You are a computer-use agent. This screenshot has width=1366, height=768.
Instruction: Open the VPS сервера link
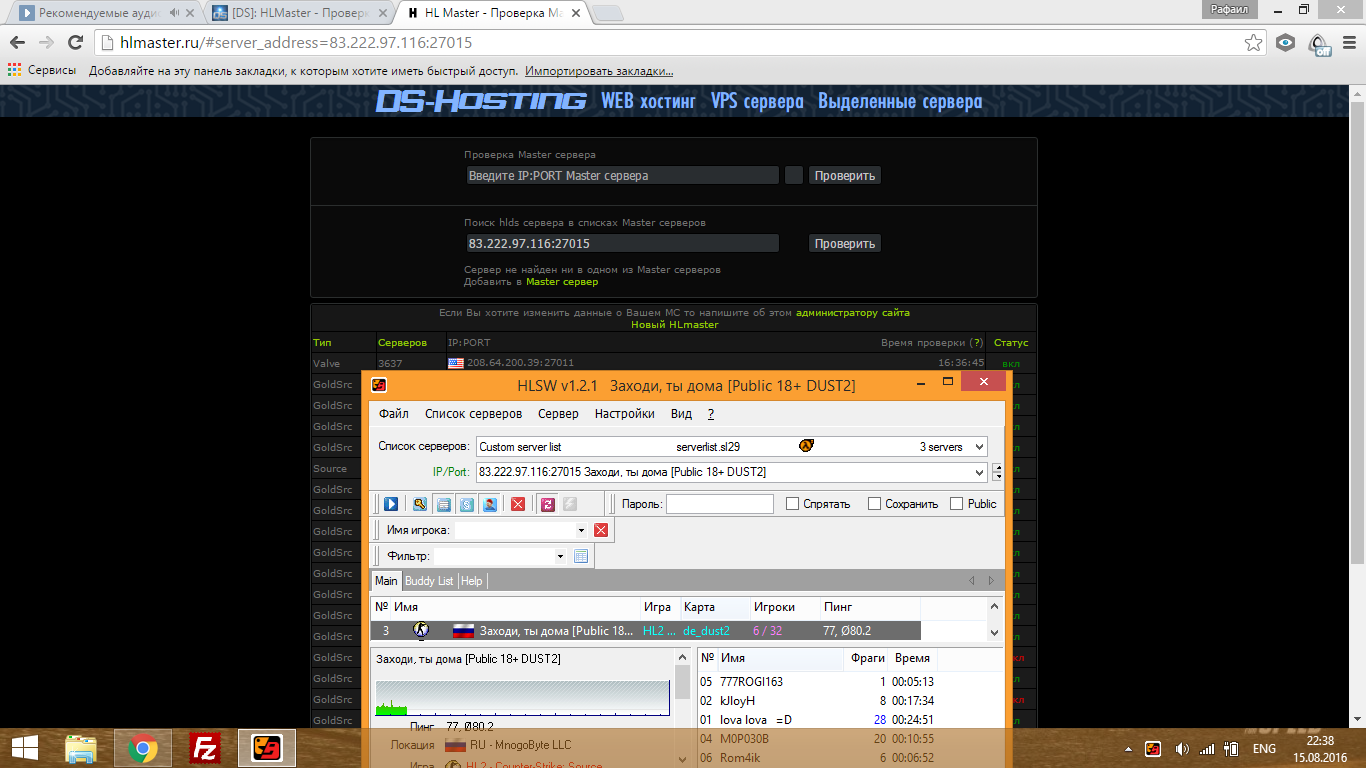point(757,101)
